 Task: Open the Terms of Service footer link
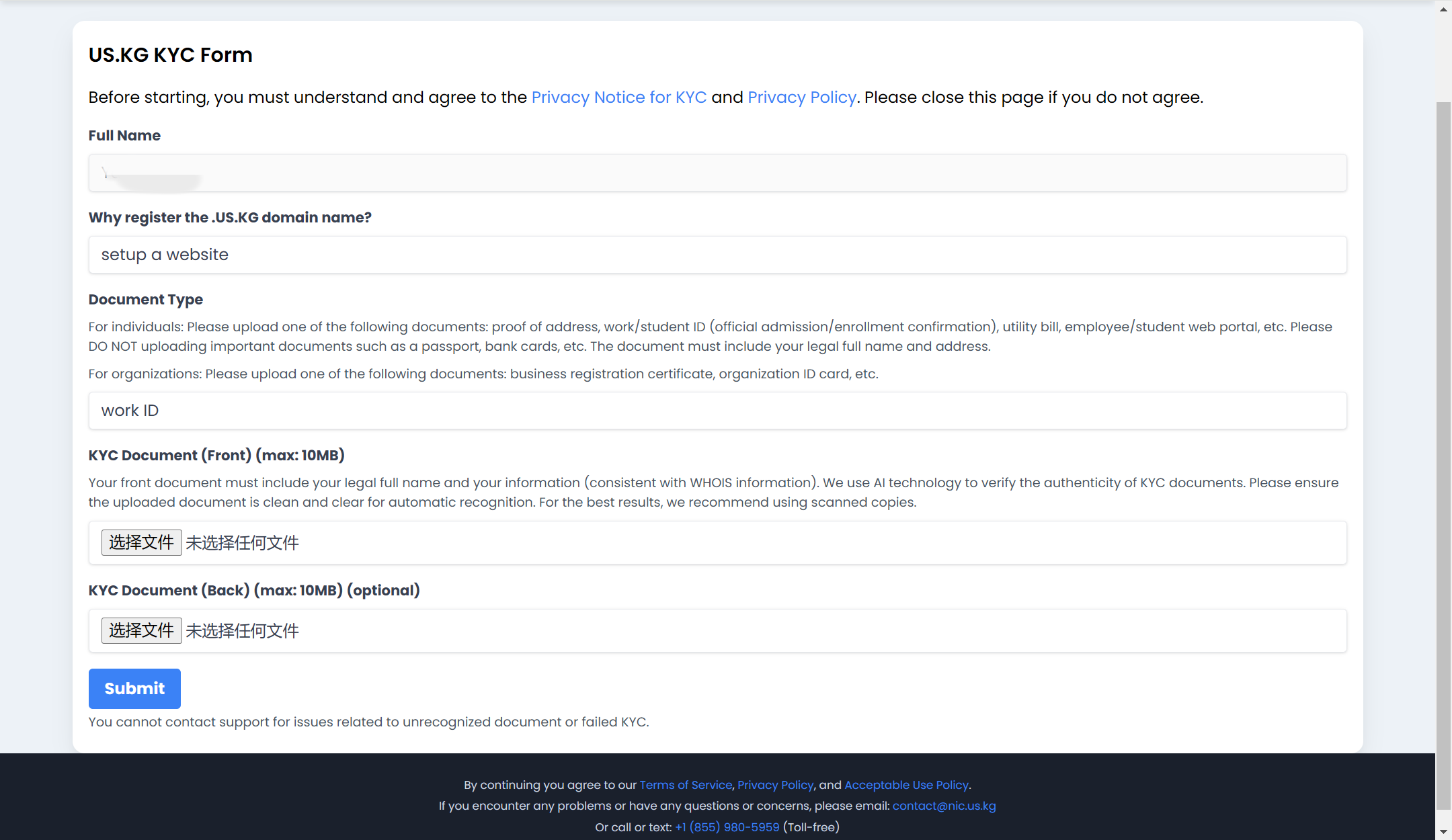(685, 785)
